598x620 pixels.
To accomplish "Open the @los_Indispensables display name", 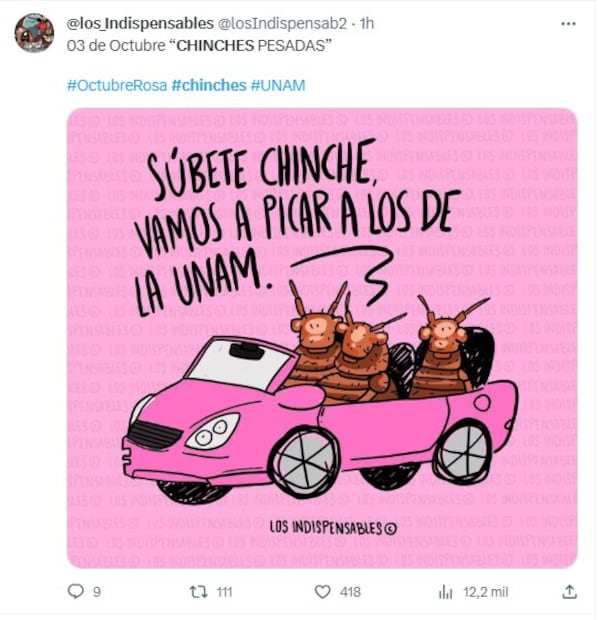I will pyautogui.click(x=140, y=24).
